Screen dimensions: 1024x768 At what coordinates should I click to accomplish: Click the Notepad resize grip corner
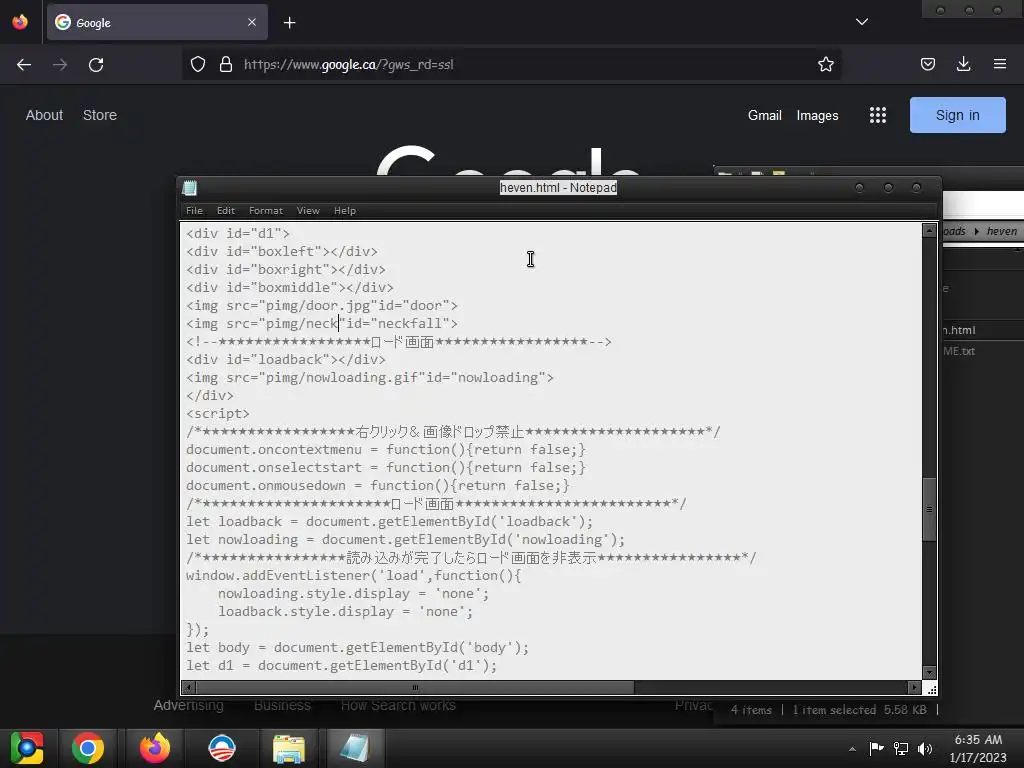[931, 688]
